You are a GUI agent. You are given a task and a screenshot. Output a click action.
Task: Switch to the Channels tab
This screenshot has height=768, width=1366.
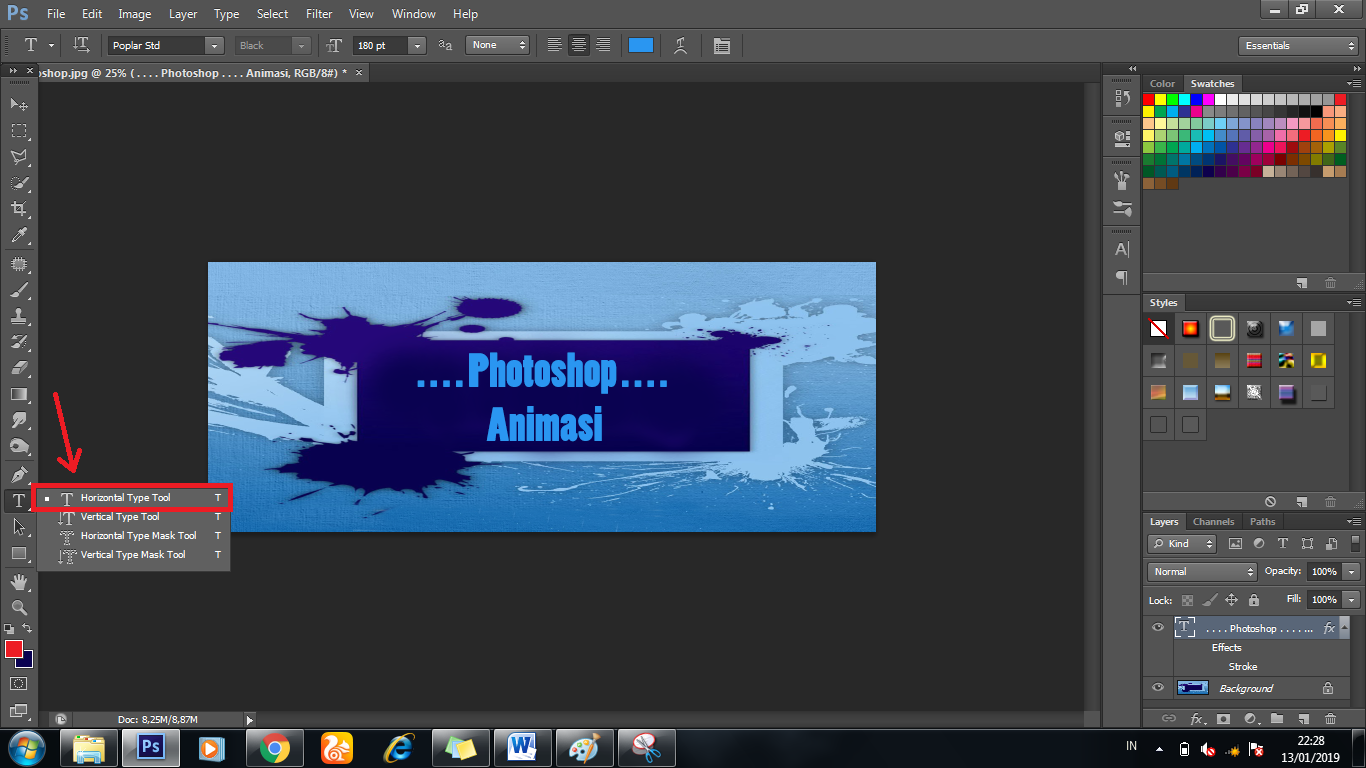tap(1213, 521)
